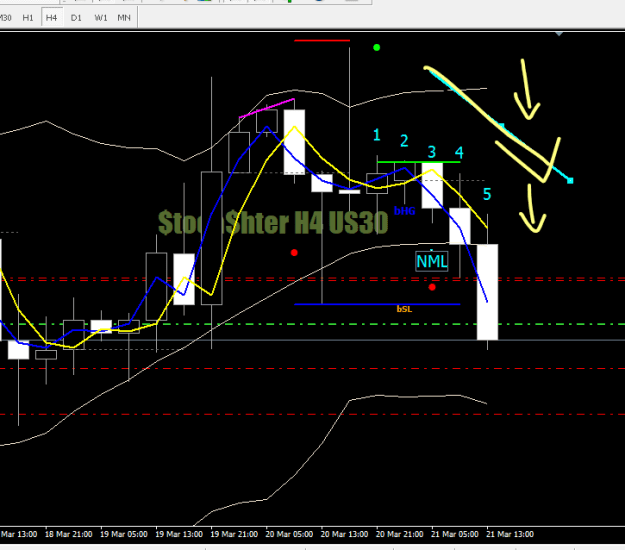Viewport: 625px width, 550px height.
Task: Click the cyan number 5 label
Action: pyautogui.click(x=487, y=194)
